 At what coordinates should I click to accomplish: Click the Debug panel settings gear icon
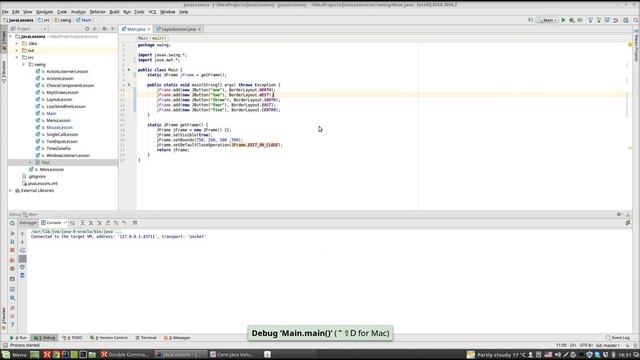click(619, 214)
